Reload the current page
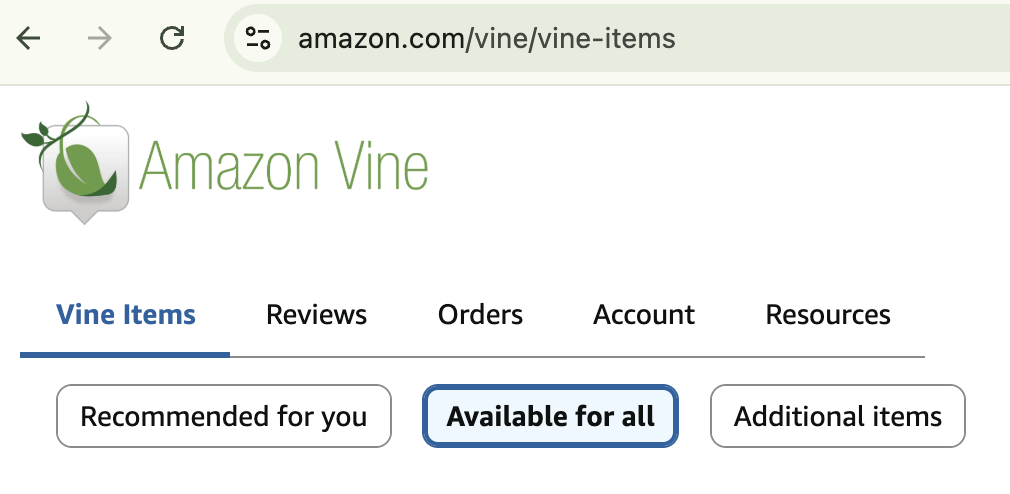This screenshot has width=1010, height=494. (x=173, y=39)
